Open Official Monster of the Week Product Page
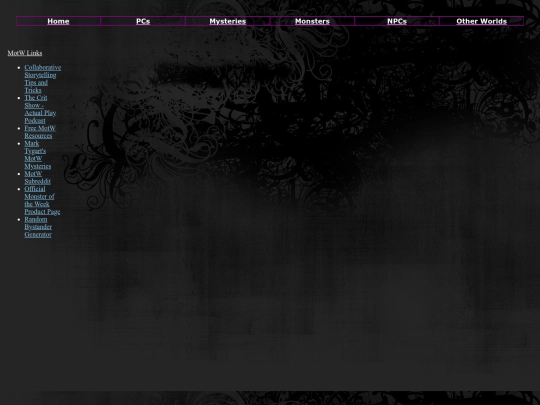 tap(42, 200)
